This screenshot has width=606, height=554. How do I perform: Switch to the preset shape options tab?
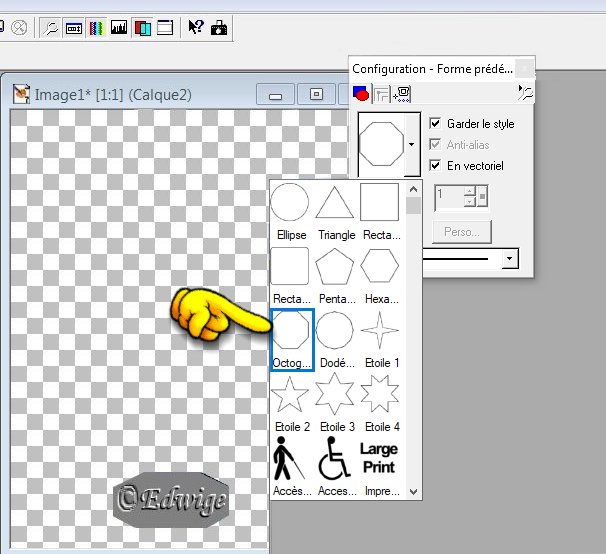coord(361,94)
